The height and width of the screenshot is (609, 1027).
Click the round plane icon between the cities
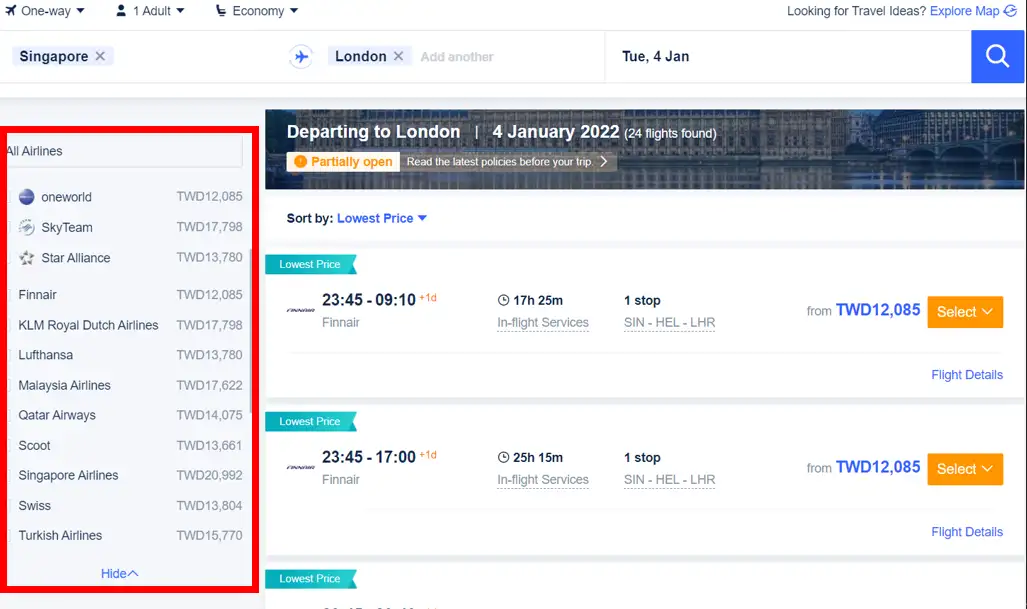point(301,57)
